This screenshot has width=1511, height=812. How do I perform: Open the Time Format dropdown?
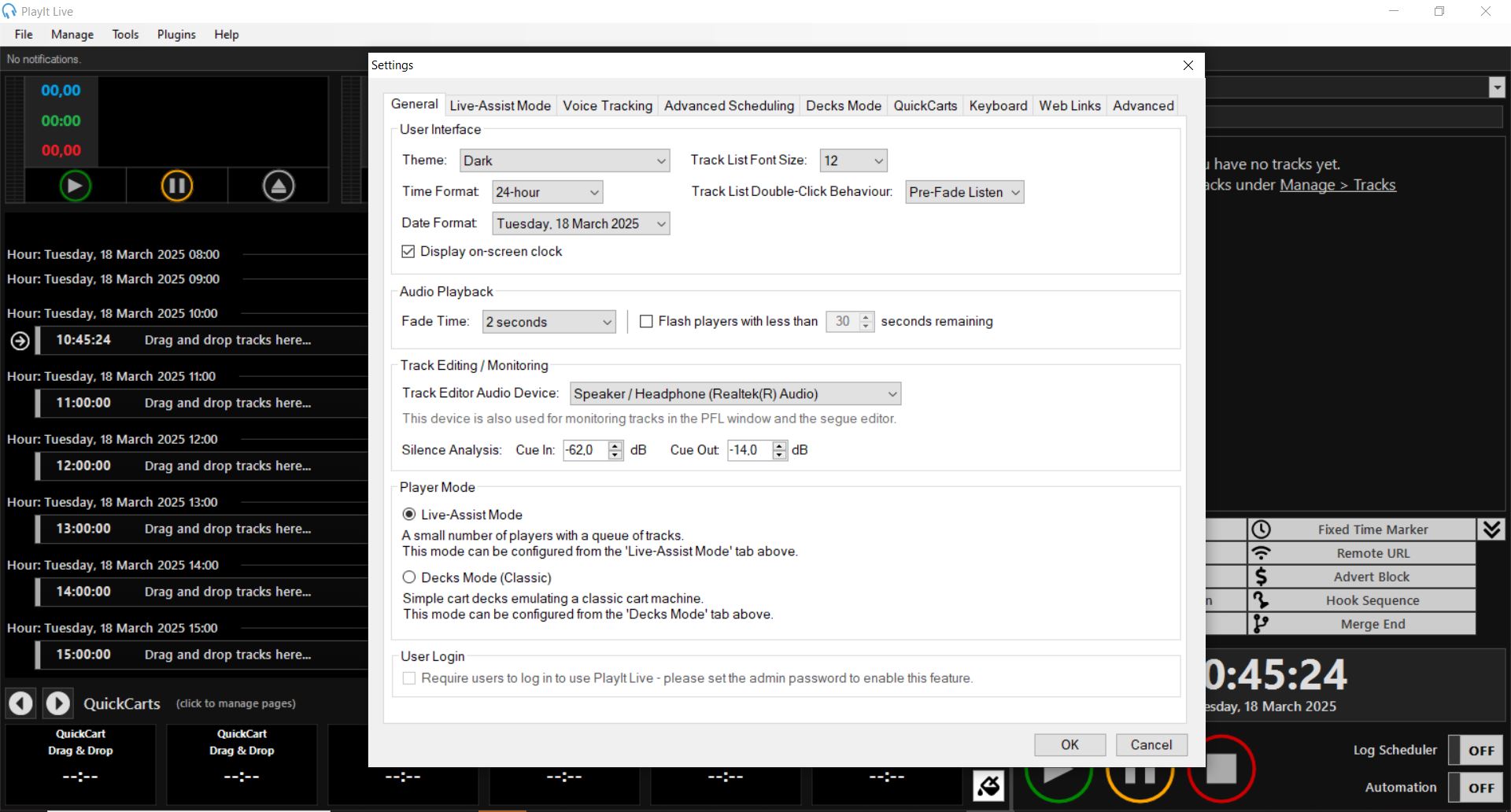pos(548,192)
